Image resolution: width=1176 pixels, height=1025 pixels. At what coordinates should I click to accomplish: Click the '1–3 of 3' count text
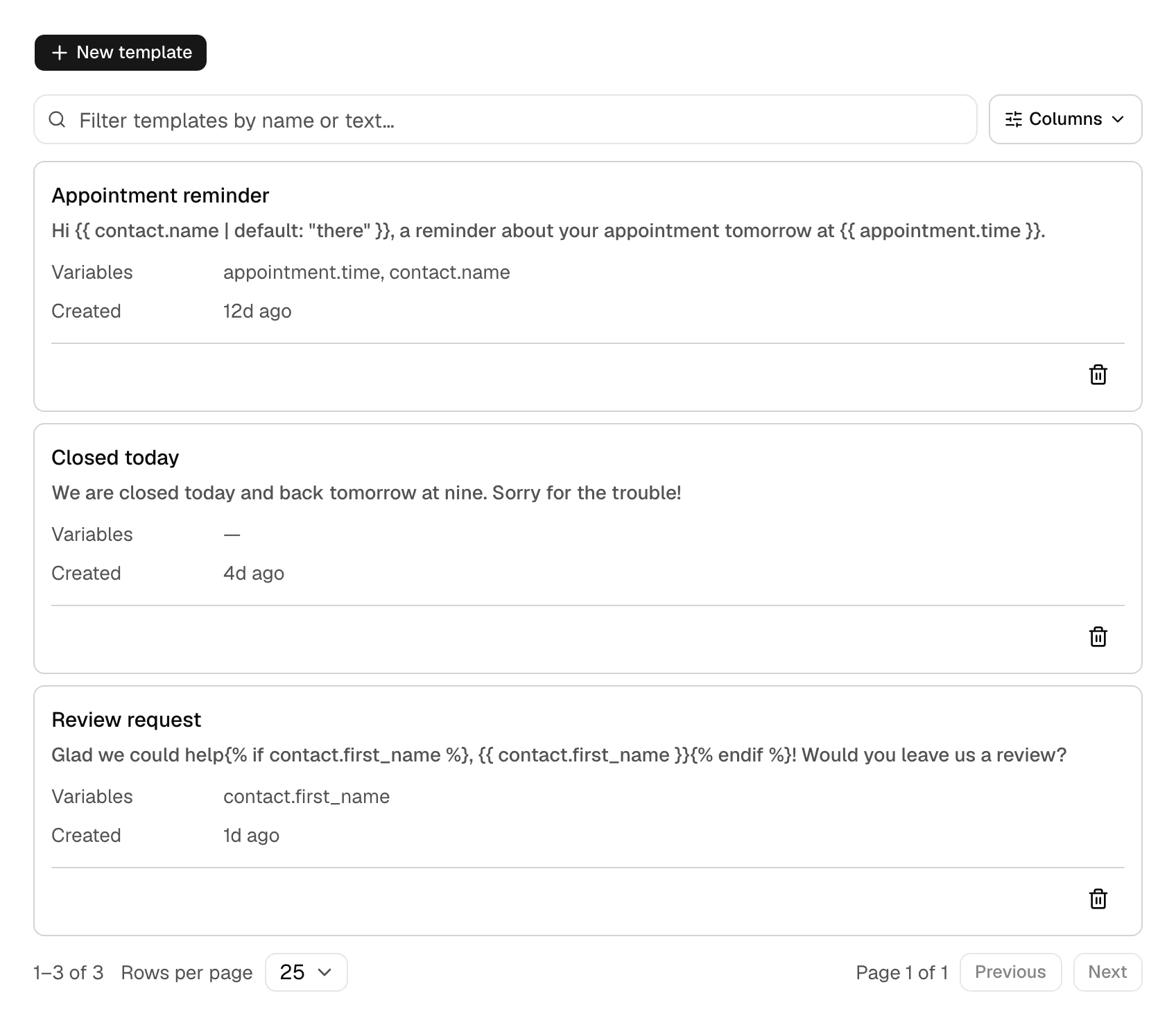pyautogui.click(x=69, y=973)
